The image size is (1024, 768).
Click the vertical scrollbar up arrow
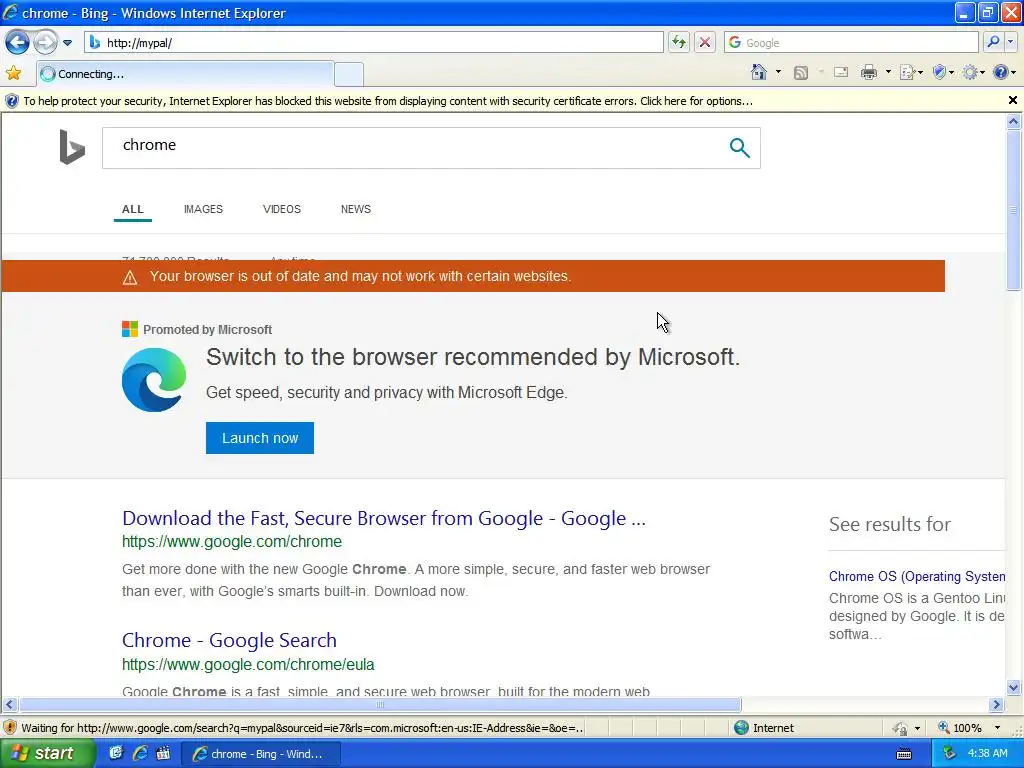coord(1014,121)
